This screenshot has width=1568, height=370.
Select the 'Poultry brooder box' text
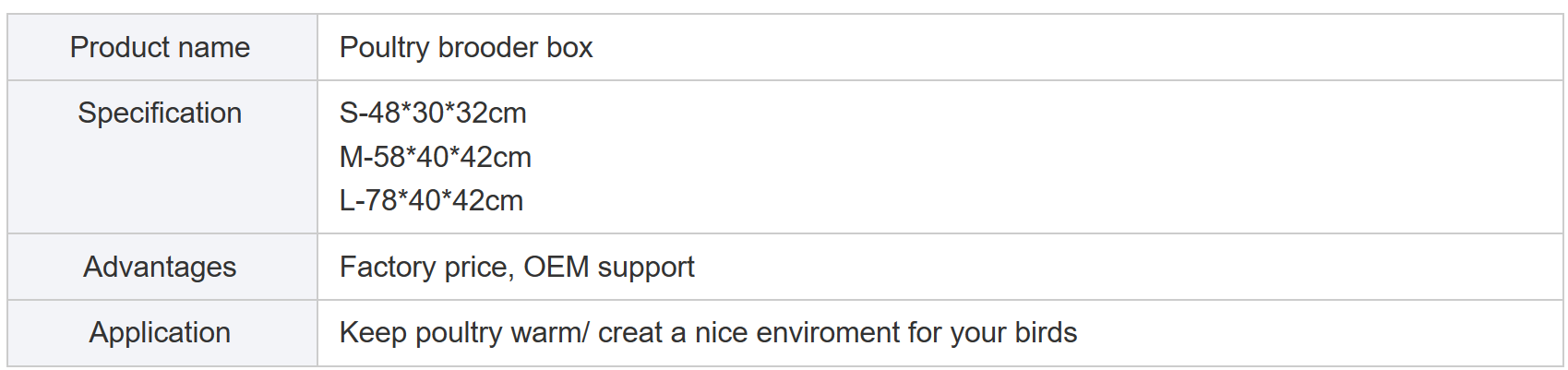[466, 48]
